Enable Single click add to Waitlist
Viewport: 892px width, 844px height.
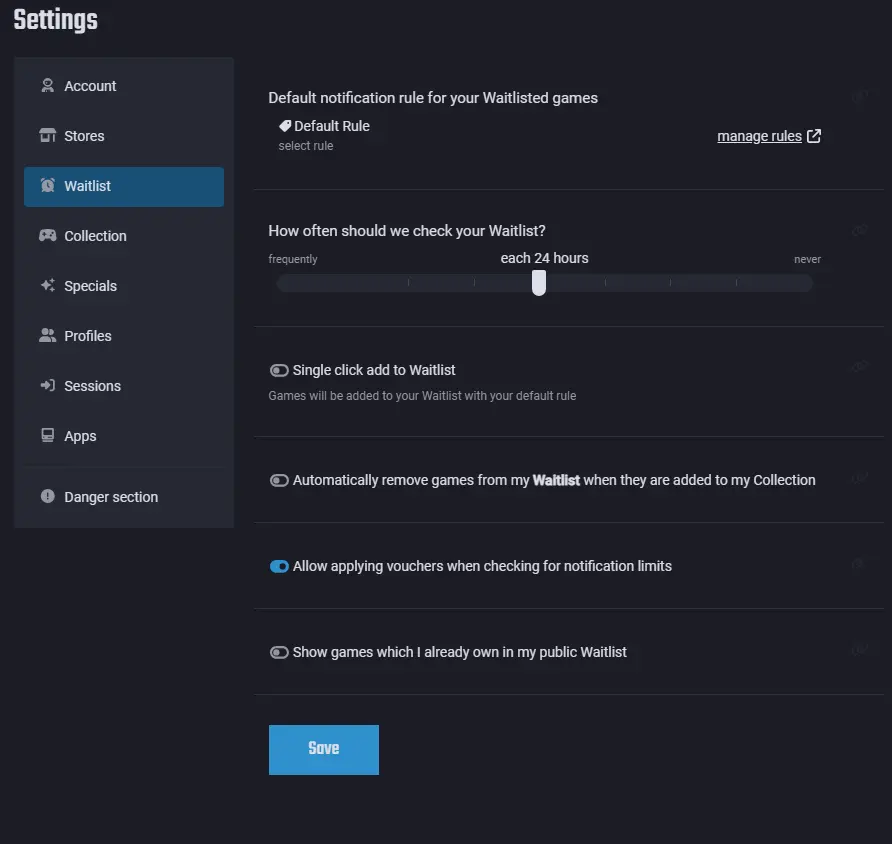tap(279, 371)
